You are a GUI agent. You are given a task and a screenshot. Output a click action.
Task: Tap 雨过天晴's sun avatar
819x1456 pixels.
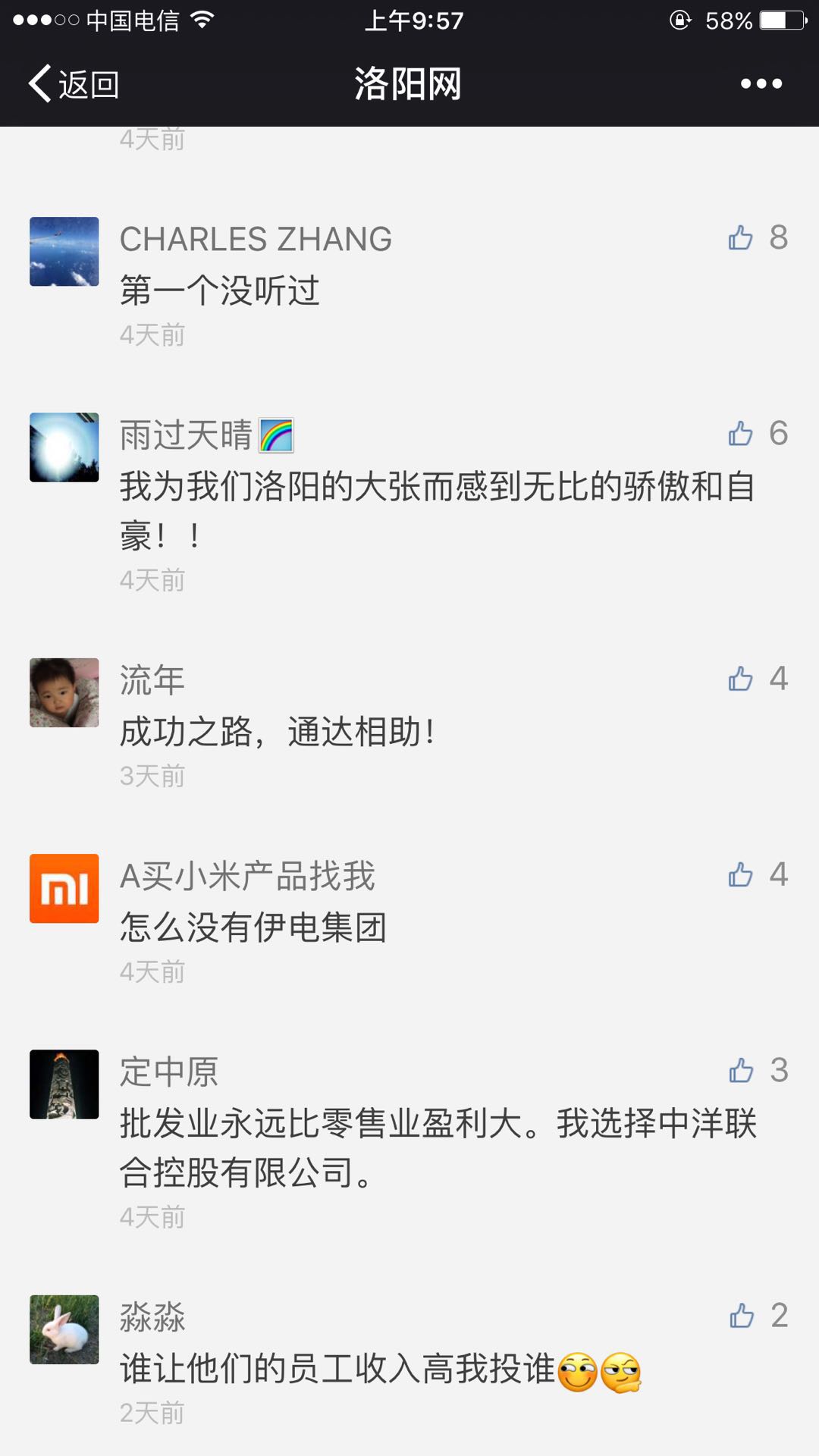64,447
